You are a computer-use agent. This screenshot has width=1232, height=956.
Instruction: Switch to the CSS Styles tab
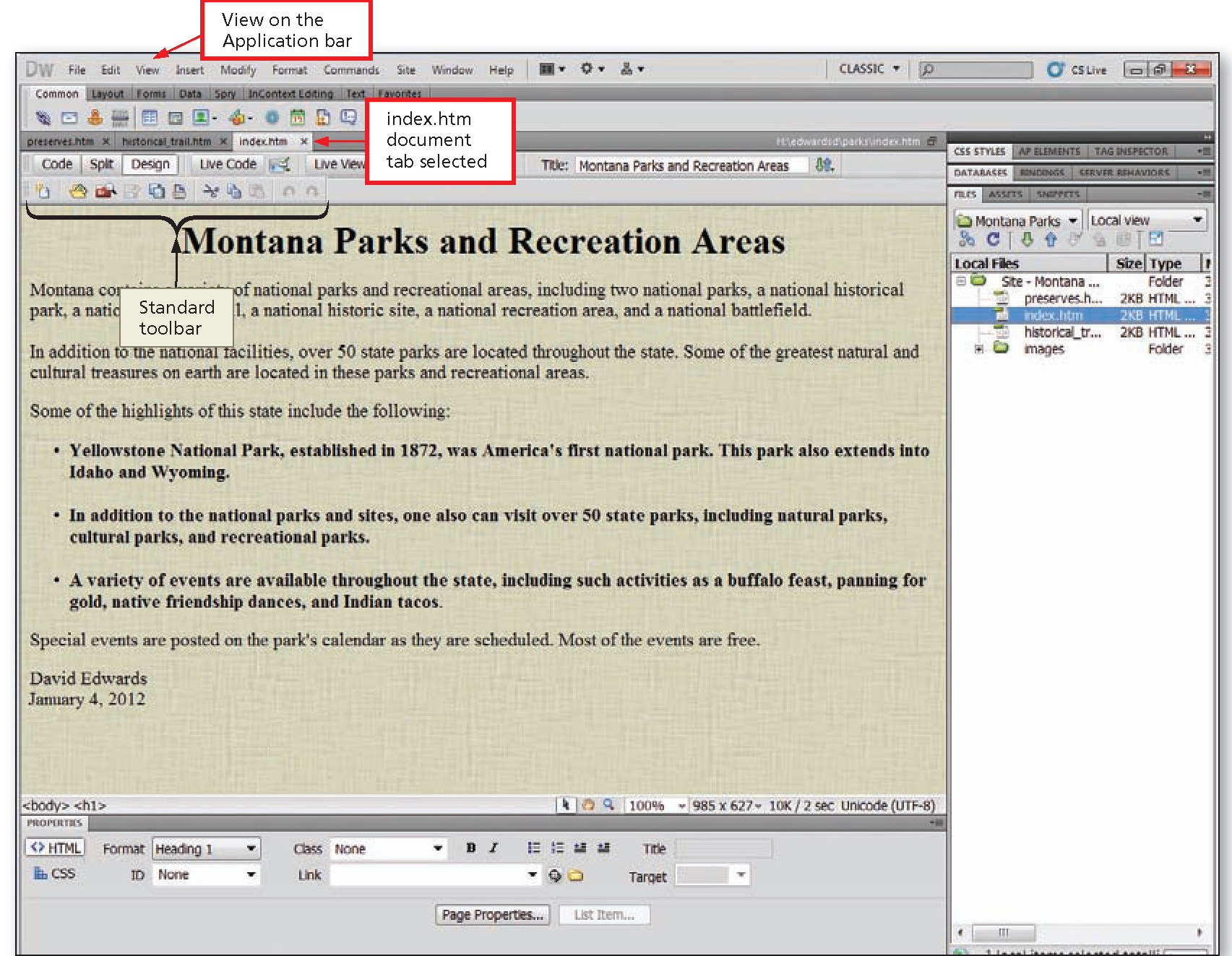point(980,151)
